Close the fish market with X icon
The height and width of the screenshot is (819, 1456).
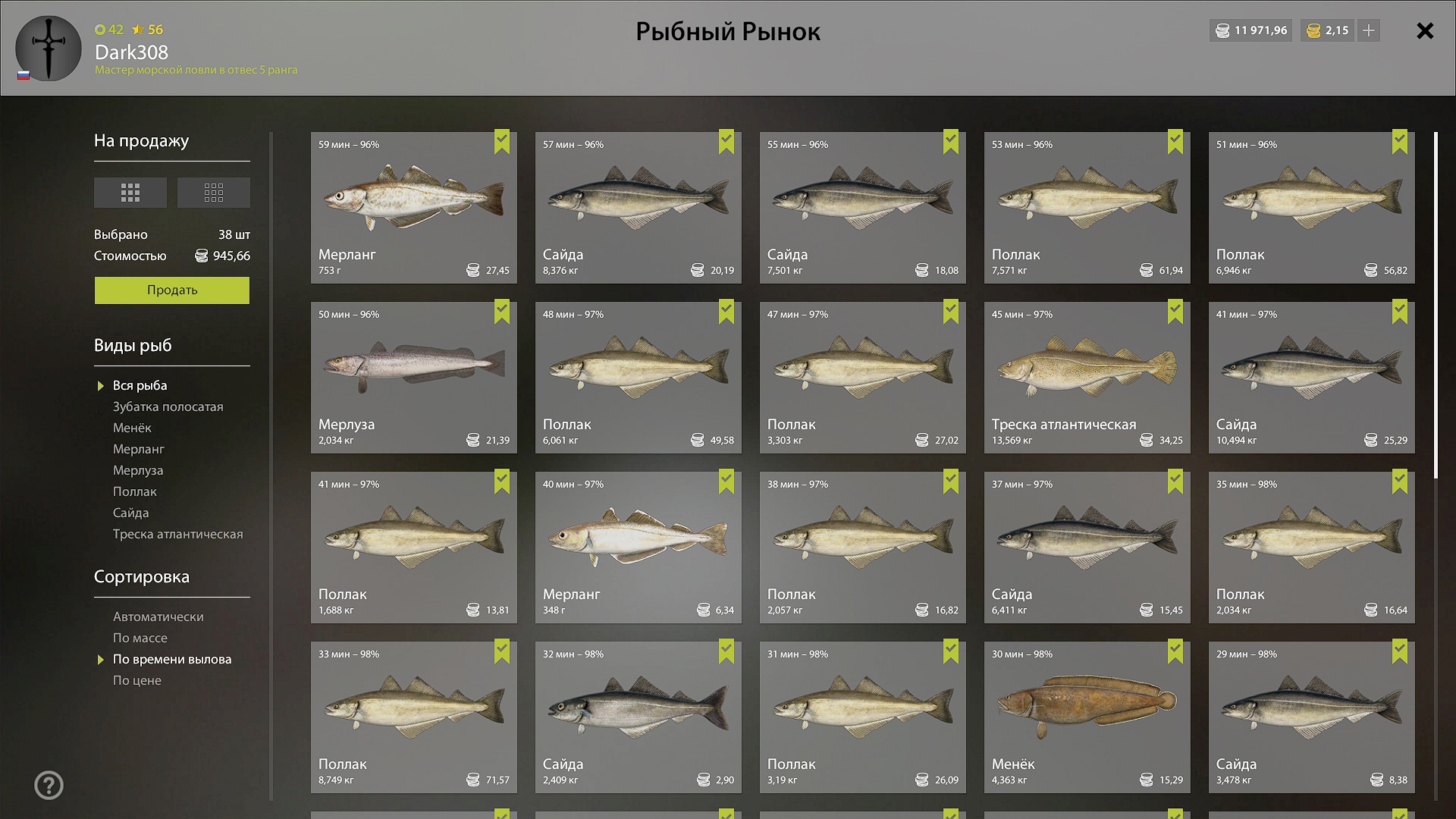[x=1425, y=31]
